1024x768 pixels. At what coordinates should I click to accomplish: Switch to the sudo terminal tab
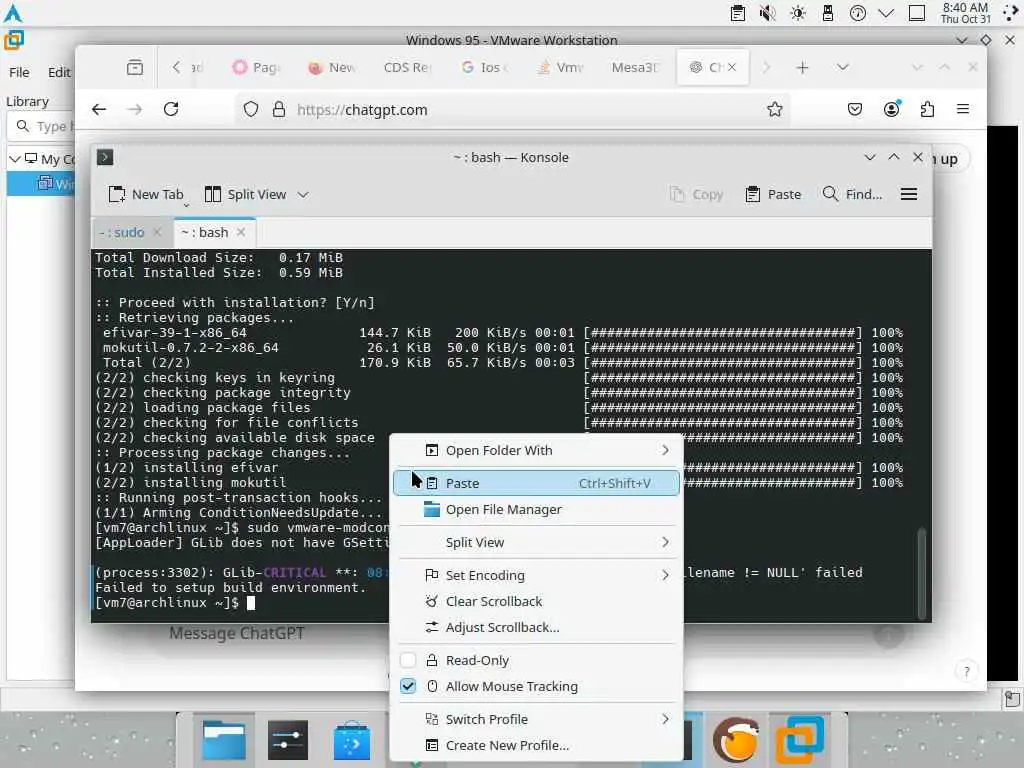[x=122, y=232]
